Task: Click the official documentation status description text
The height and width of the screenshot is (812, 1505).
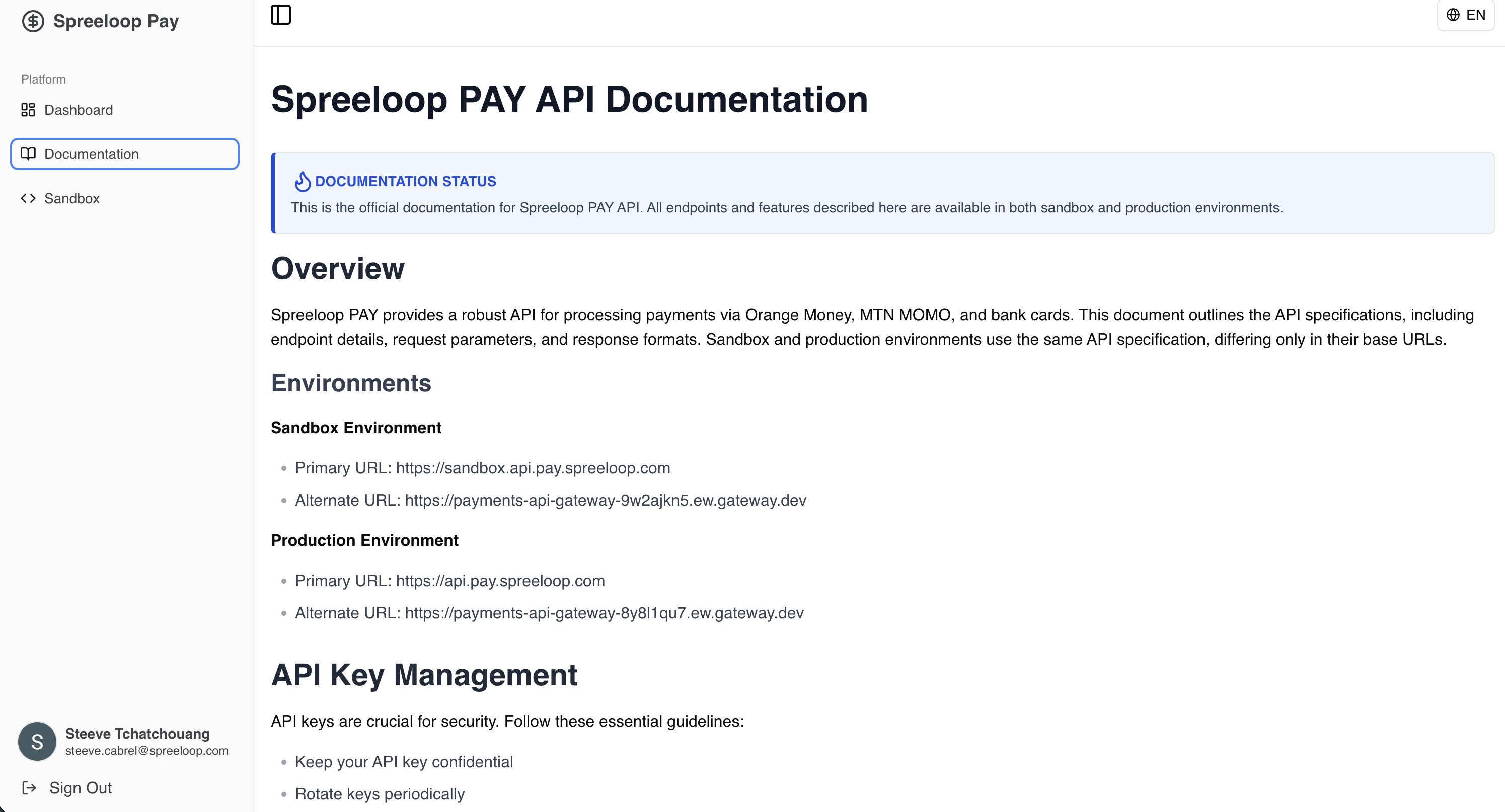Action: 787,208
